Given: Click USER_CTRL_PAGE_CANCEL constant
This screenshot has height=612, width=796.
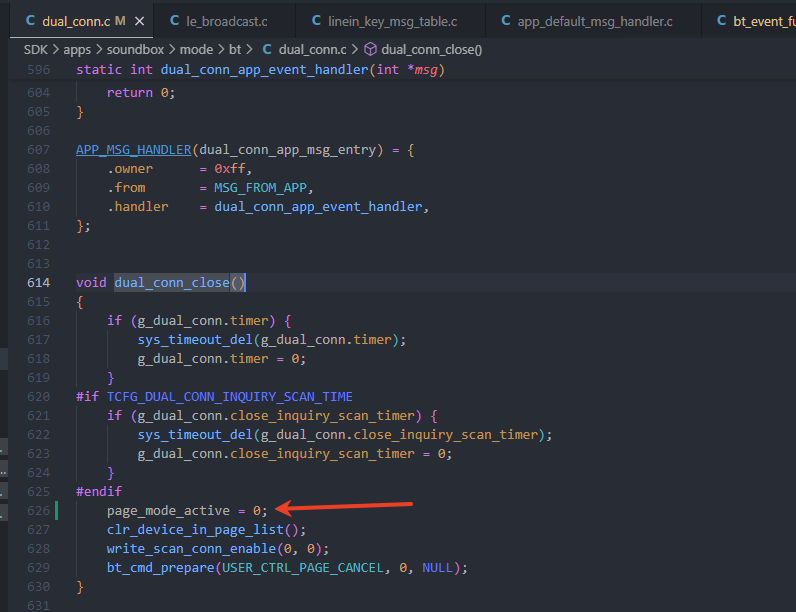Looking at the screenshot, I should click(x=303, y=567).
